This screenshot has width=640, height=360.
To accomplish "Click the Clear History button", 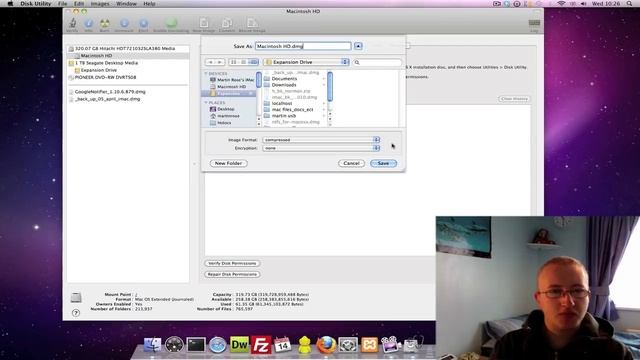I will tap(514, 99).
